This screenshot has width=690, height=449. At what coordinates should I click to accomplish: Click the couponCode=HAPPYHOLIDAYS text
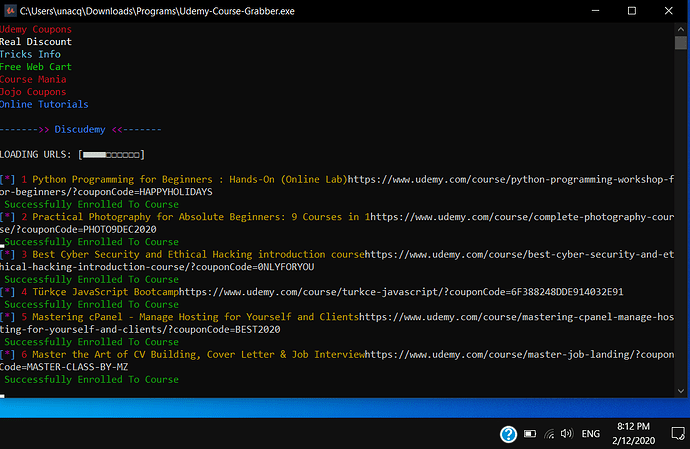point(147,192)
